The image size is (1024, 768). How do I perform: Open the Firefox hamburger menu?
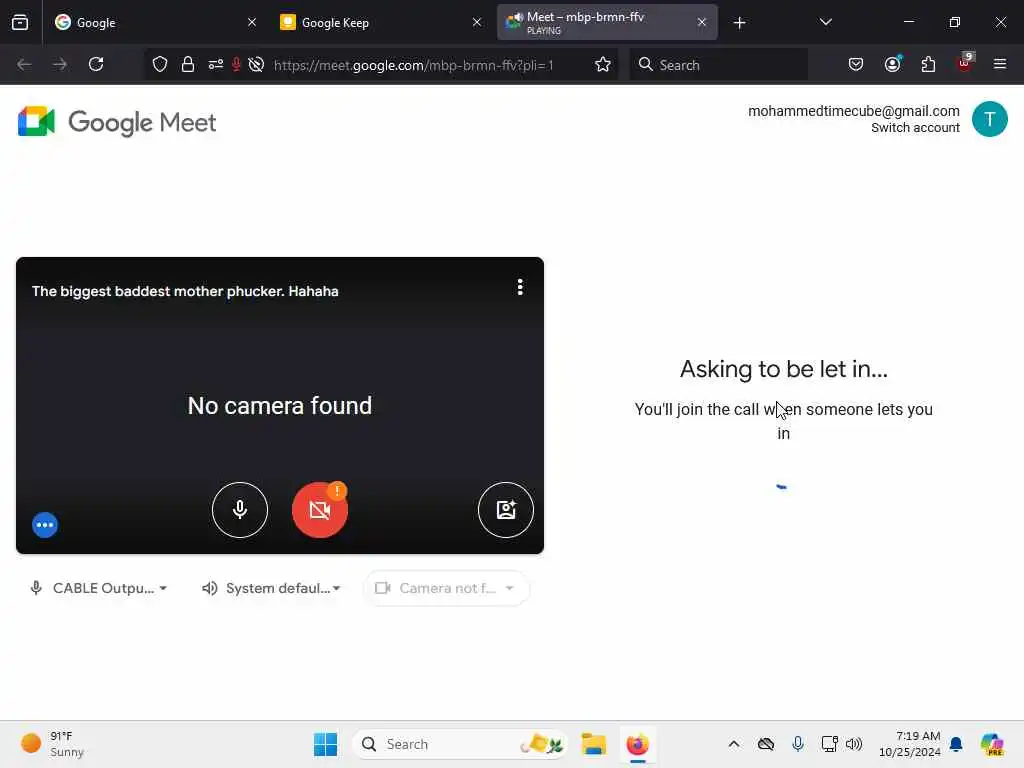(x=1000, y=64)
